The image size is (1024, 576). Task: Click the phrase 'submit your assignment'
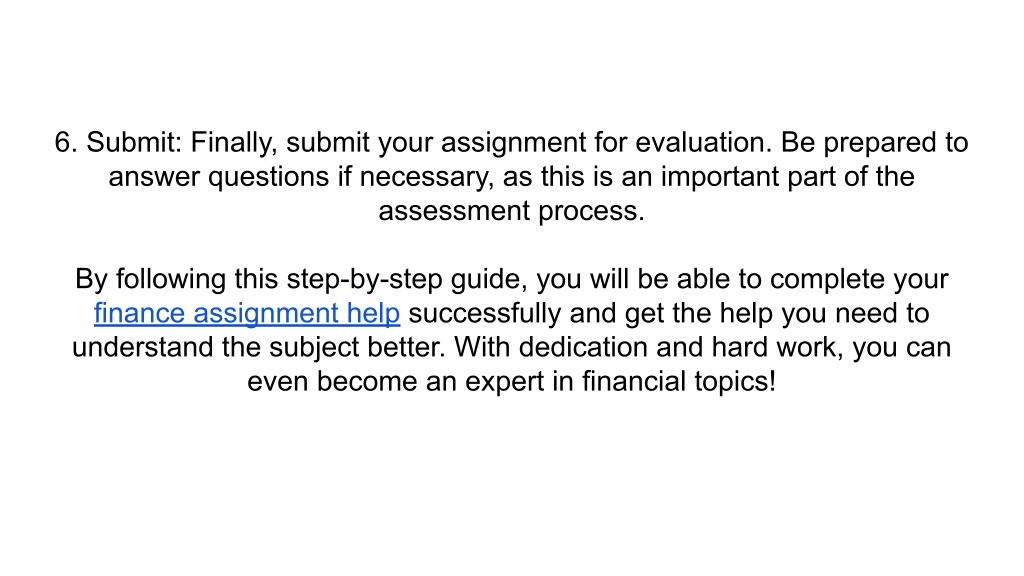point(436,142)
